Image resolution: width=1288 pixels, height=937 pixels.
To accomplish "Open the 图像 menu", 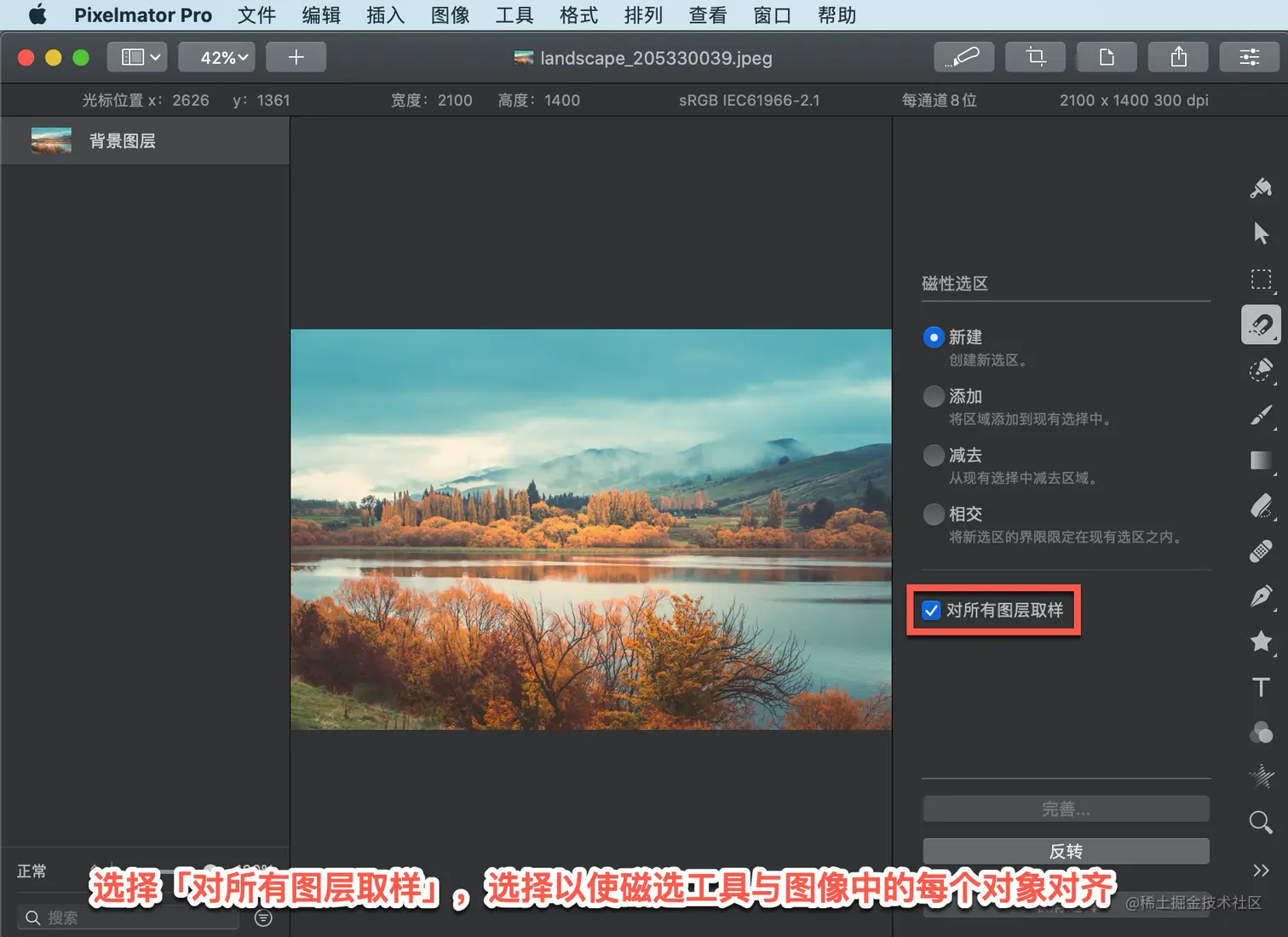I will tap(450, 15).
